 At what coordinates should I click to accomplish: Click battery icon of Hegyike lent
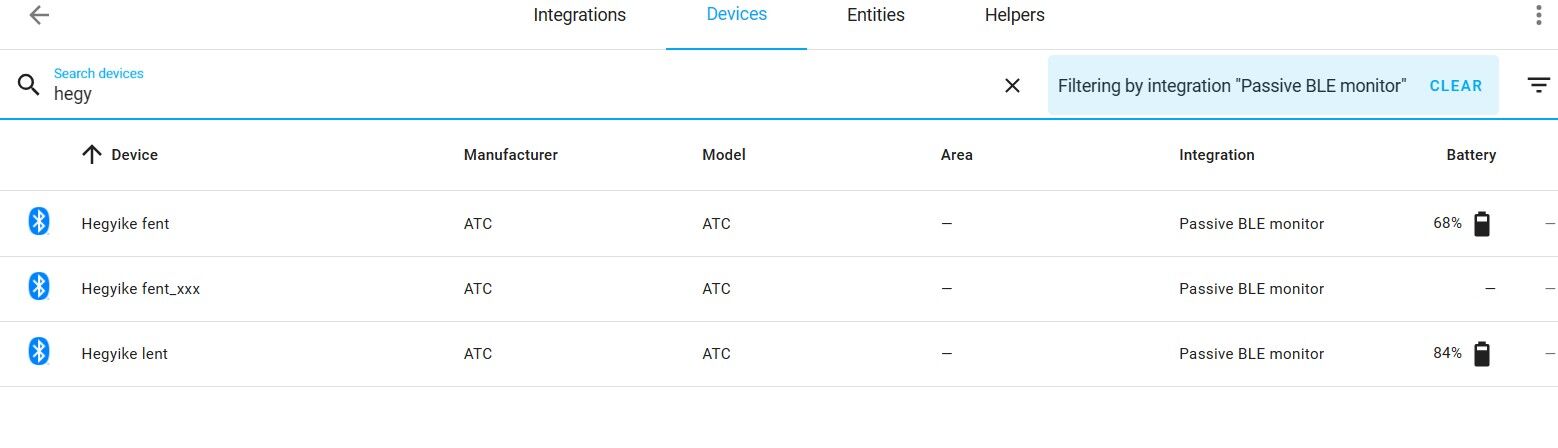(1481, 354)
